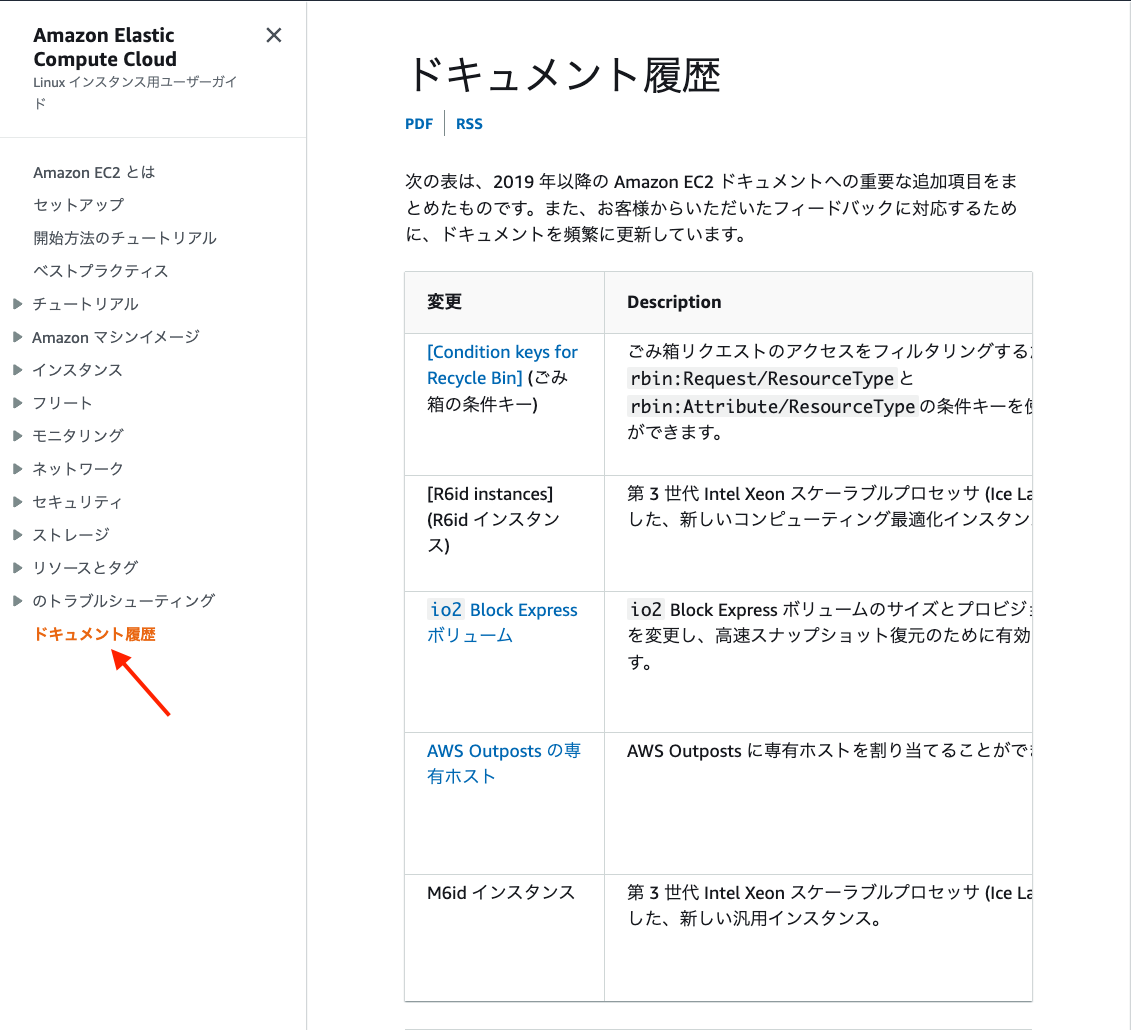Image resolution: width=1131 pixels, height=1030 pixels.
Task: Open 開始方法のチュートリアル in the sidebar
Action: (x=125, y=238)
